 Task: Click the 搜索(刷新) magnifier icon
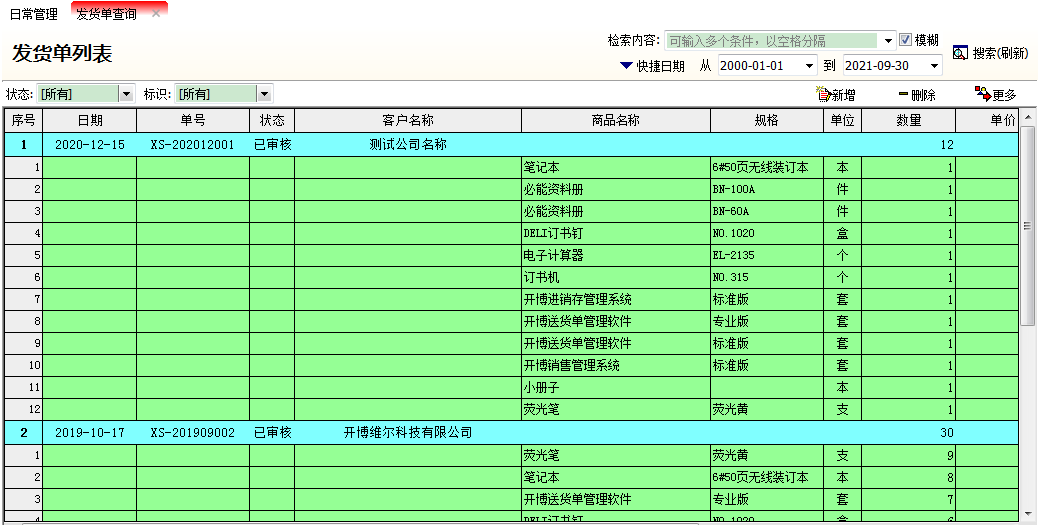[x=960, y=53]
